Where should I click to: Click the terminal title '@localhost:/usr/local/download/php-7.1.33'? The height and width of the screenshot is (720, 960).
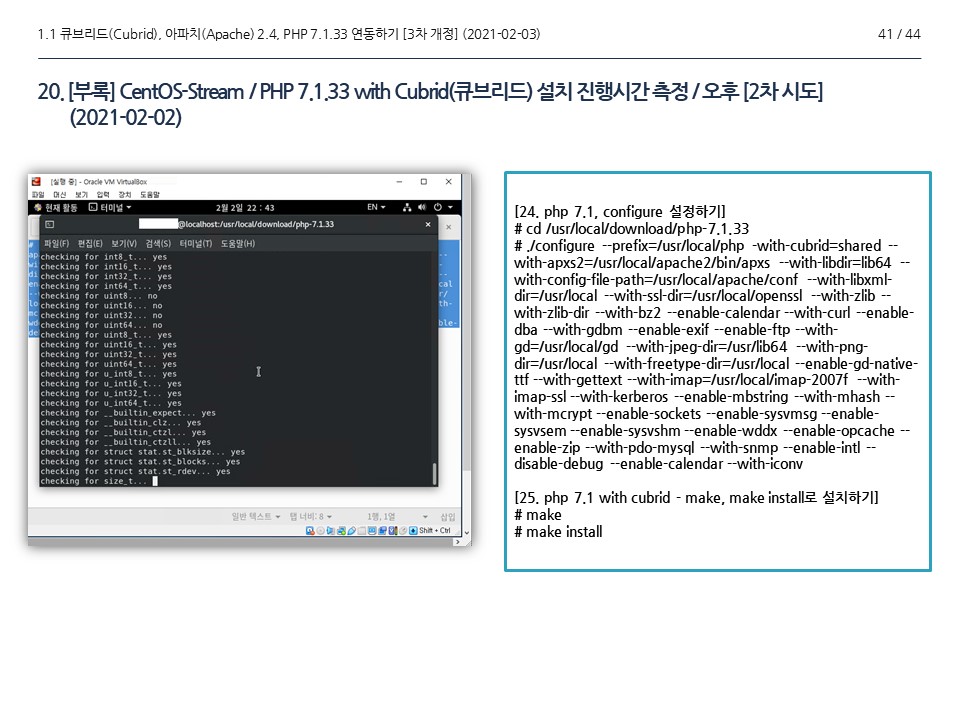point(255,225)
